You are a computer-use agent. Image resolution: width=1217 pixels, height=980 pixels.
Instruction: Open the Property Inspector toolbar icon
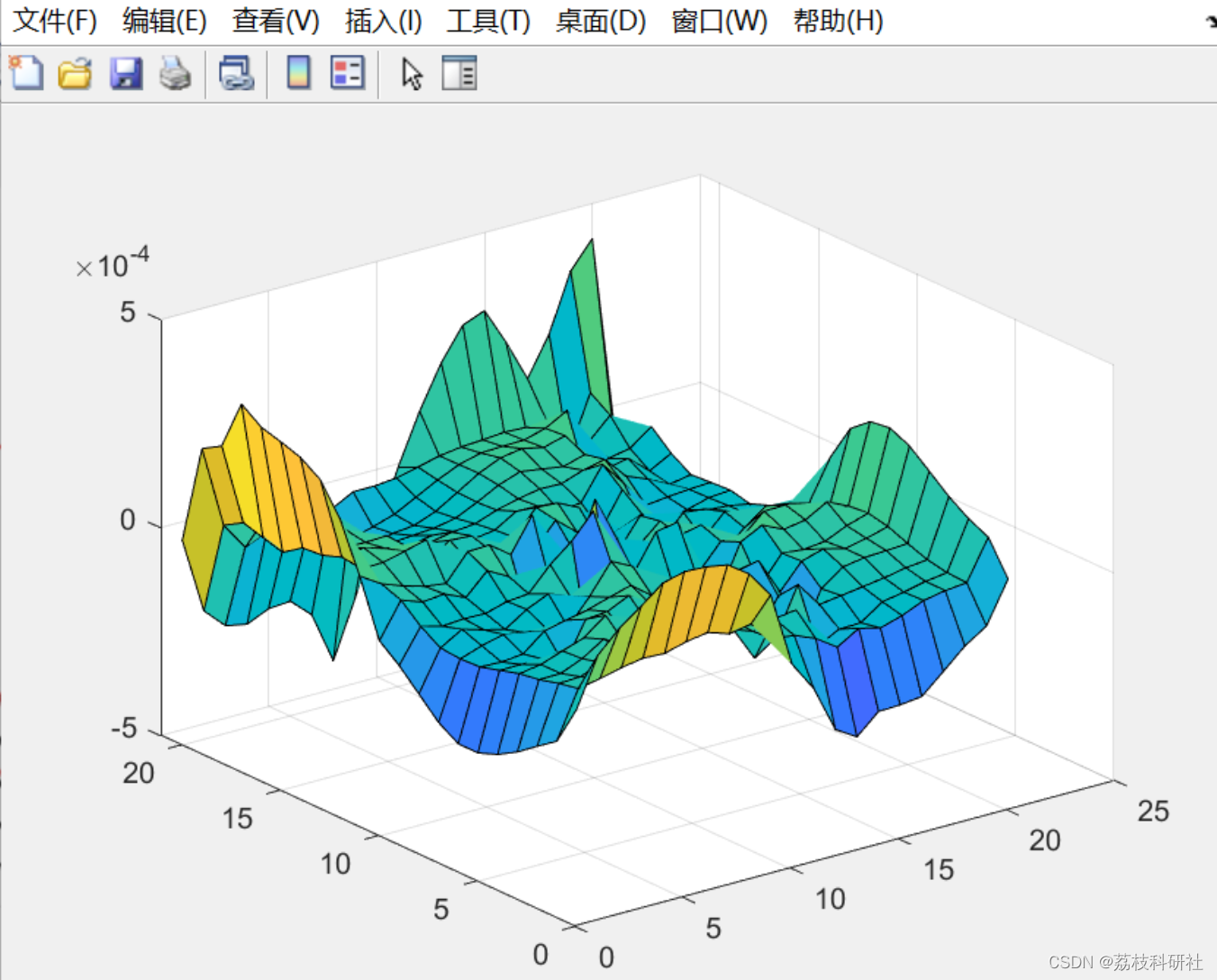click(x=459, y=73)
